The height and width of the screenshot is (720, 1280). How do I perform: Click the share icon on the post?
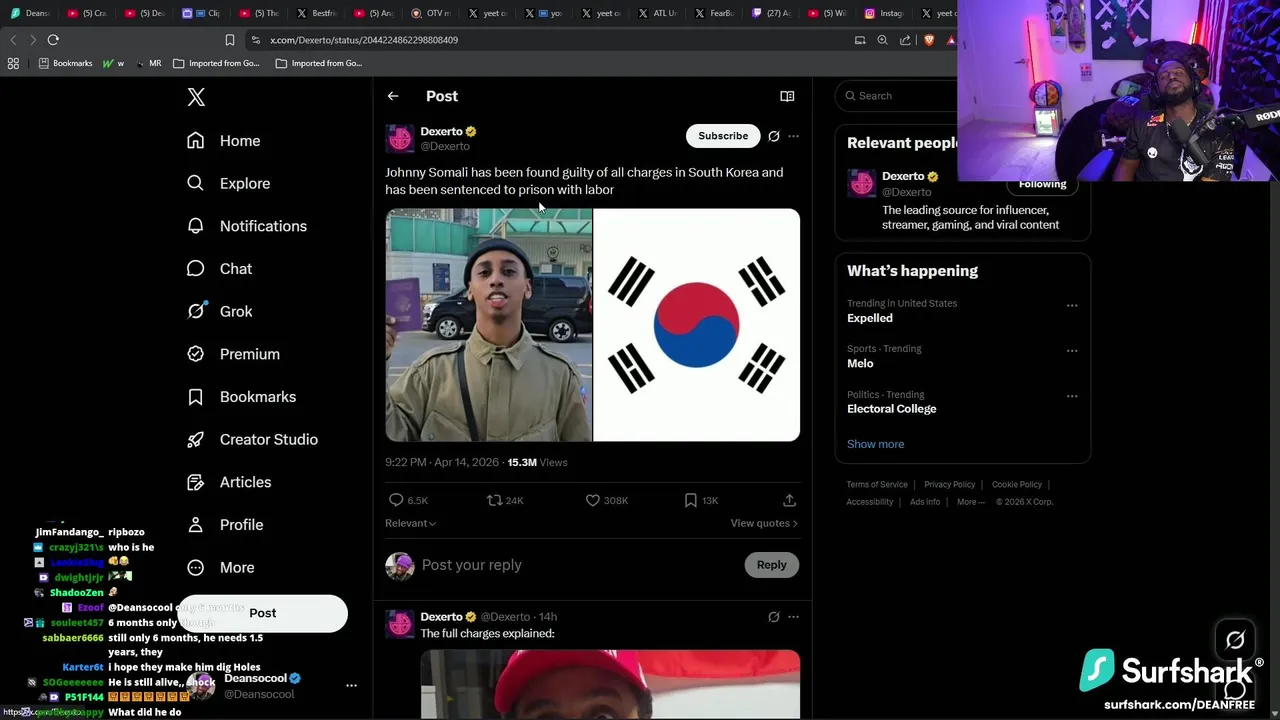click(x=789, y=500)
